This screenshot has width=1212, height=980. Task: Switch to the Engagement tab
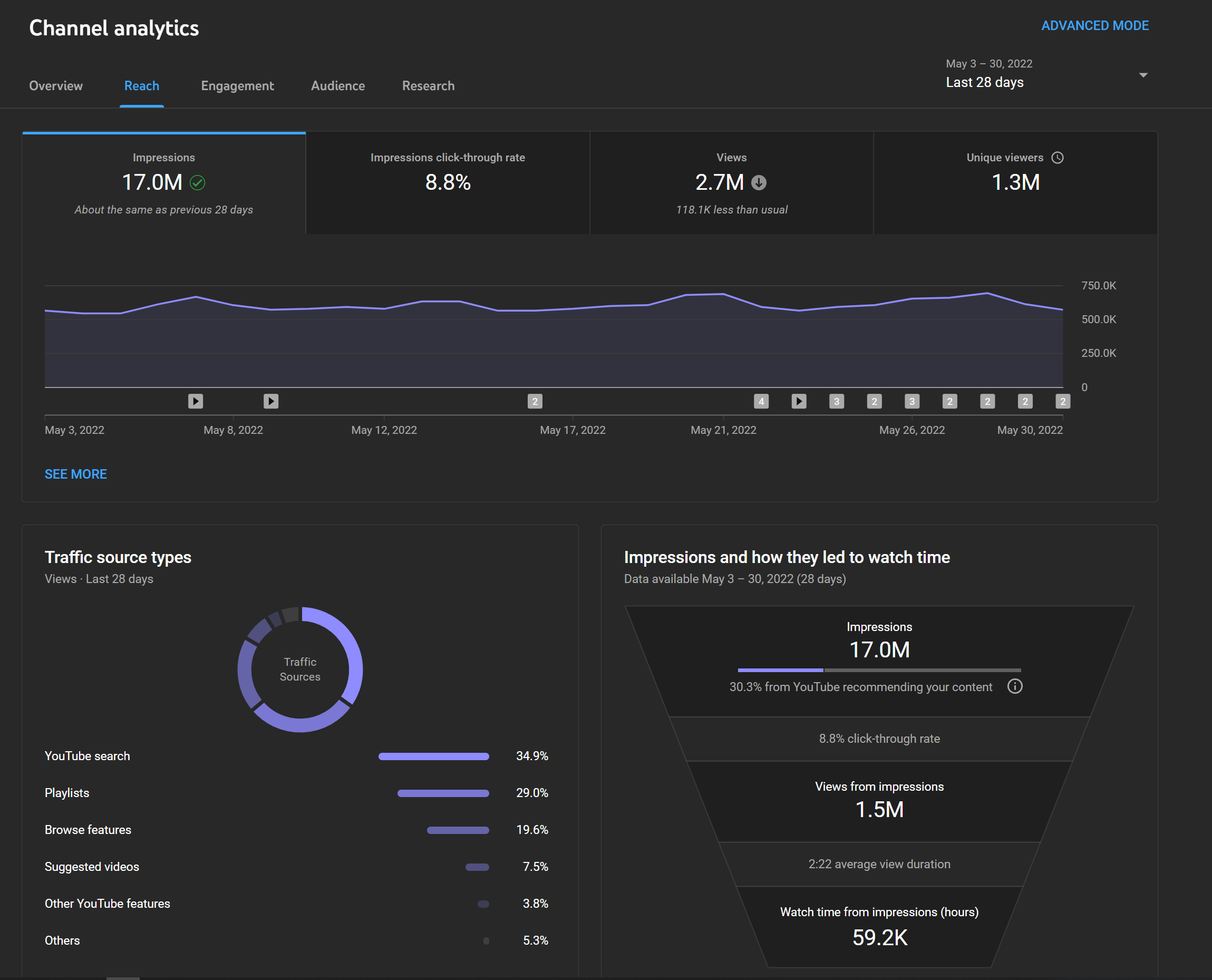pos(237,86)
